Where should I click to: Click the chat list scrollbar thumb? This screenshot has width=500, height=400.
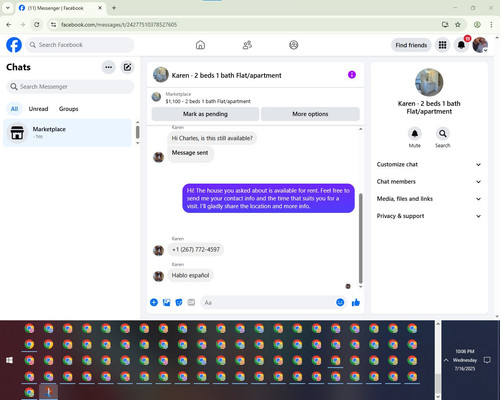click(x=137, y=132)
